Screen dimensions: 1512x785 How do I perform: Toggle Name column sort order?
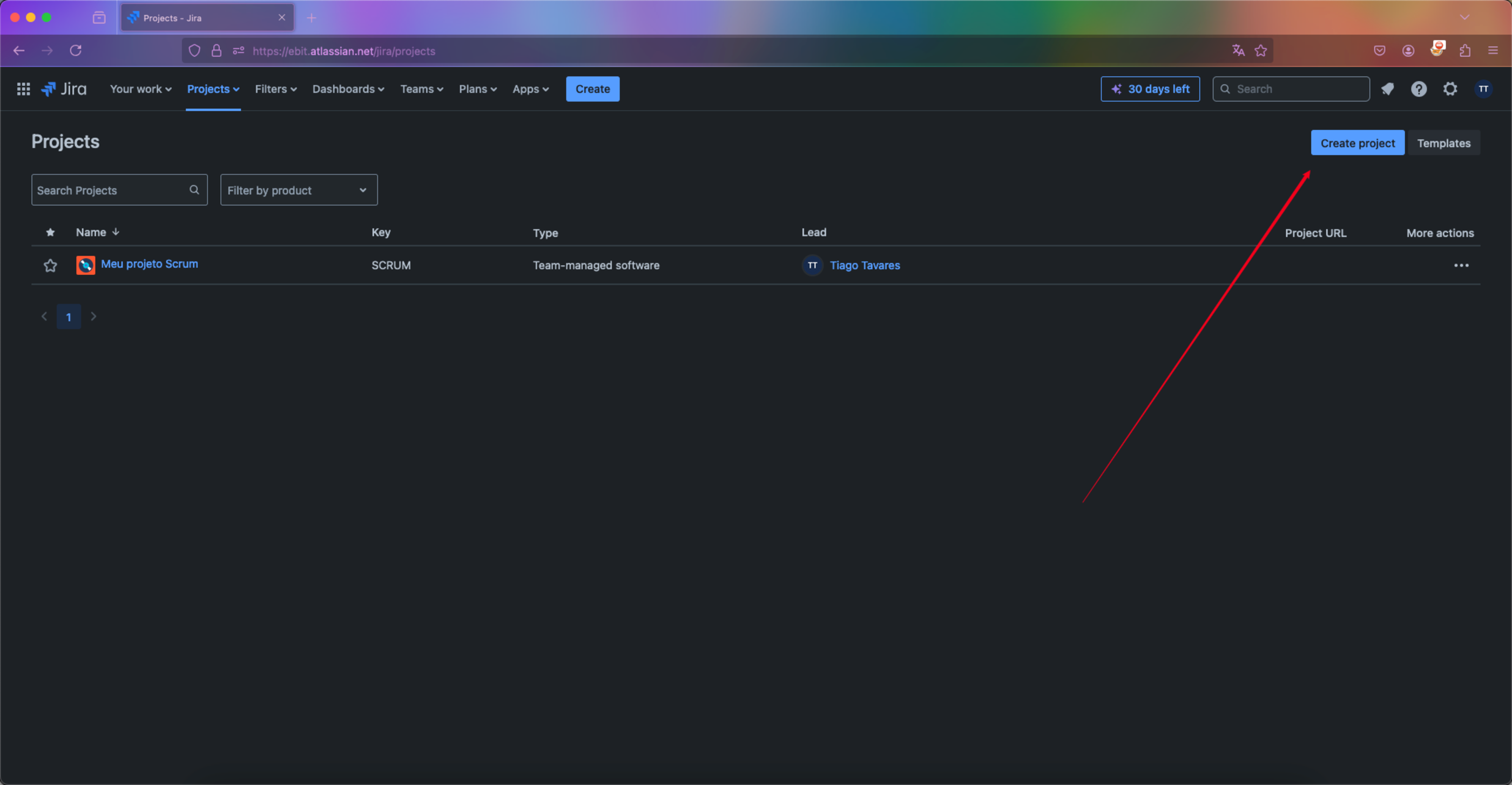coord(98,232)
